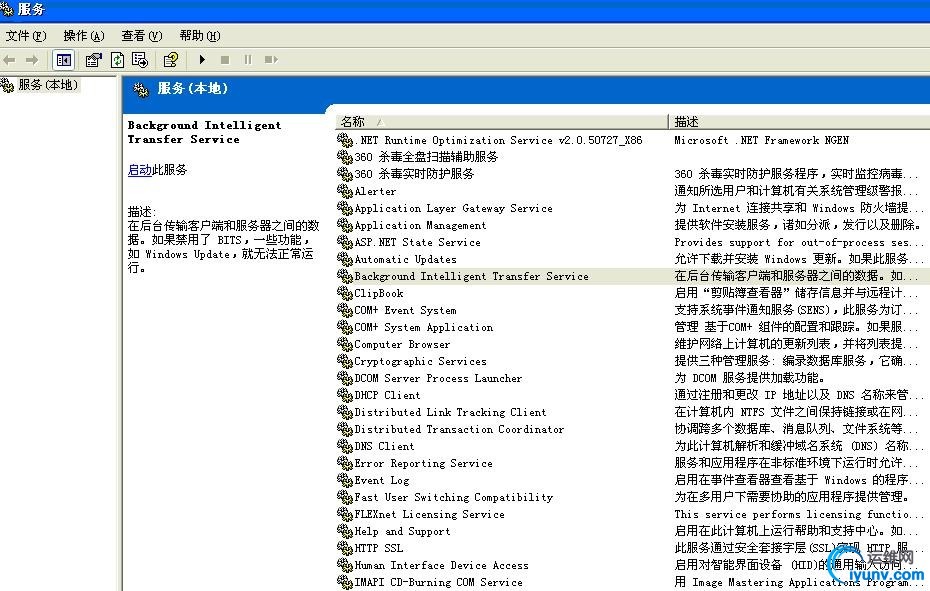Click the Stop Service square icon

[x=225, y=59]
